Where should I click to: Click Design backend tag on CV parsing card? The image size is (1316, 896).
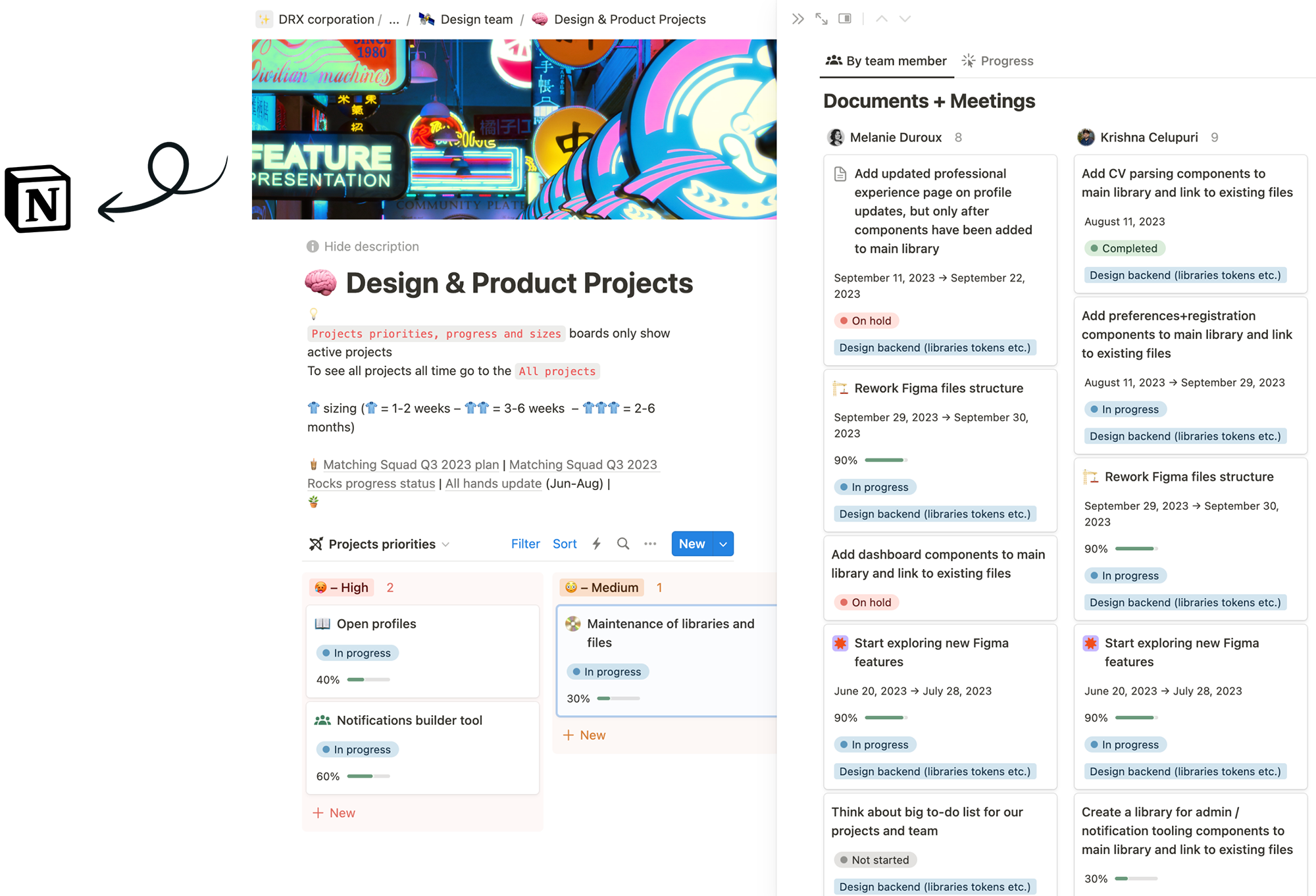click(1185, 275)
